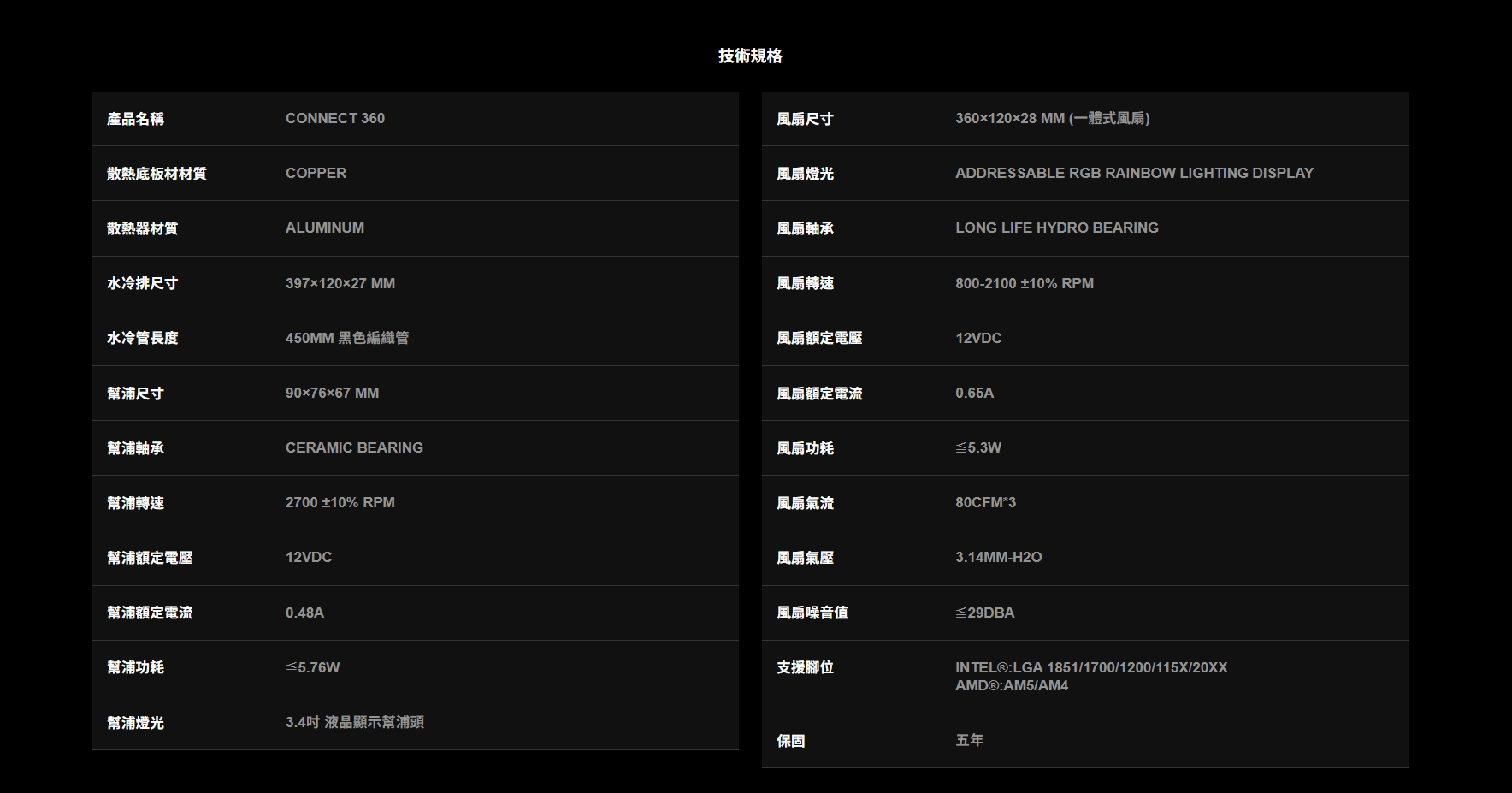Click the 3.14MM-H2O fan pressure value
This screenshot has width=1512, height=793.
pos(998,557)
